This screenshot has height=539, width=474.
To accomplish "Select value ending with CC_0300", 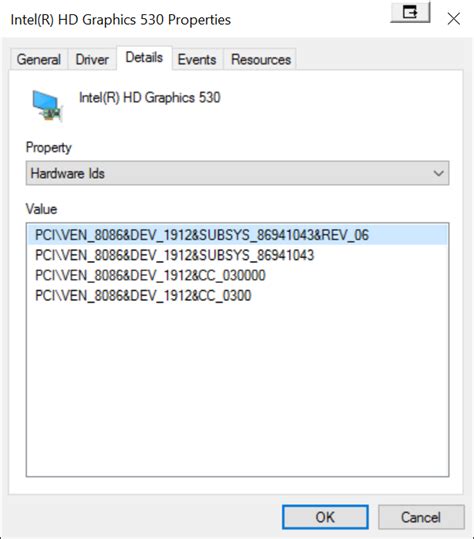I will (237, 296).
